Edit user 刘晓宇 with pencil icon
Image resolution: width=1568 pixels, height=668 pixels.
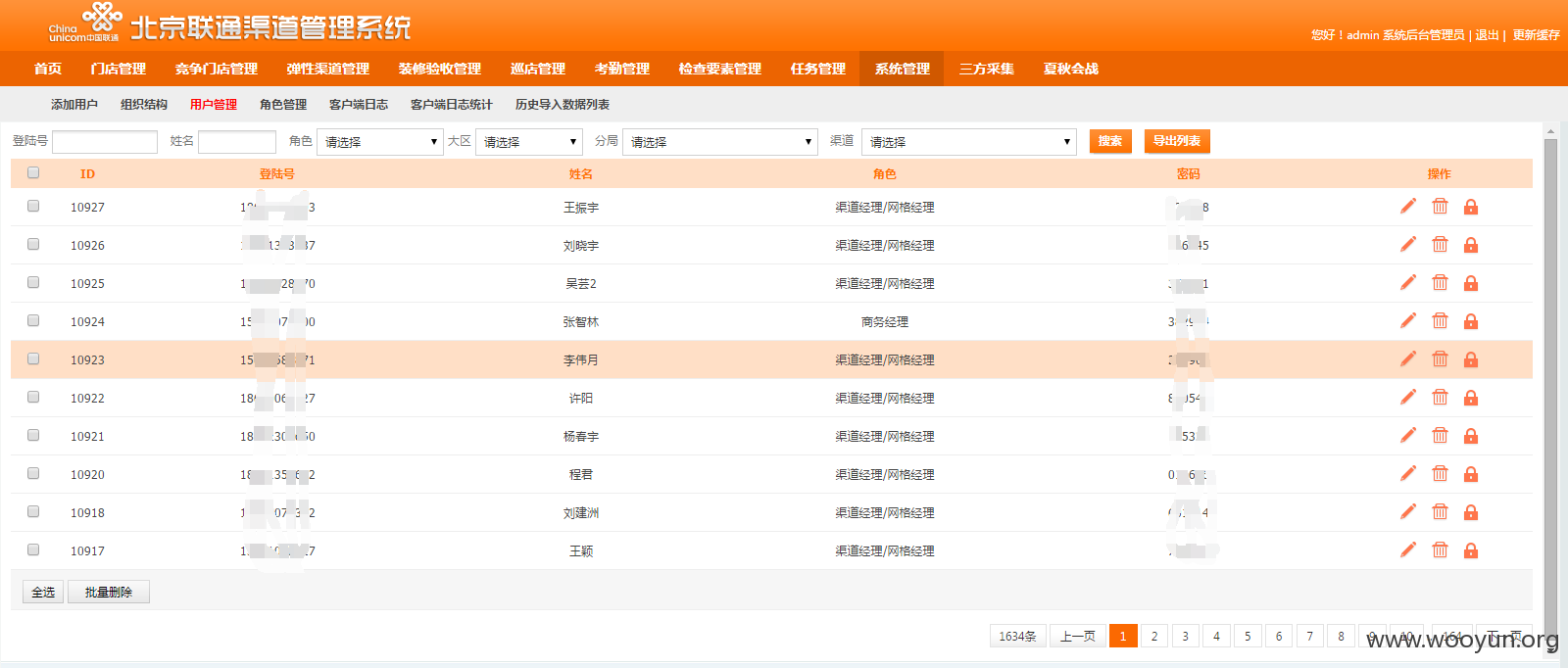pos(1408,244)
